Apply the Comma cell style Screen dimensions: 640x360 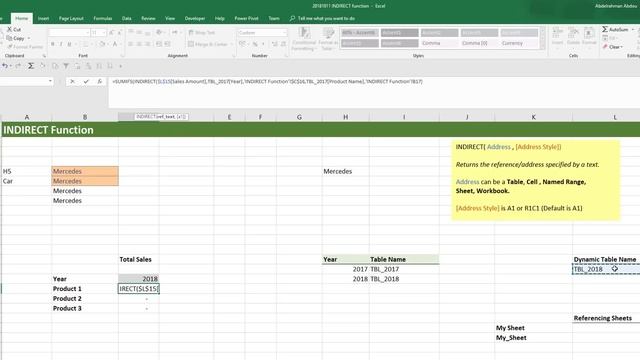pos(439,43)
